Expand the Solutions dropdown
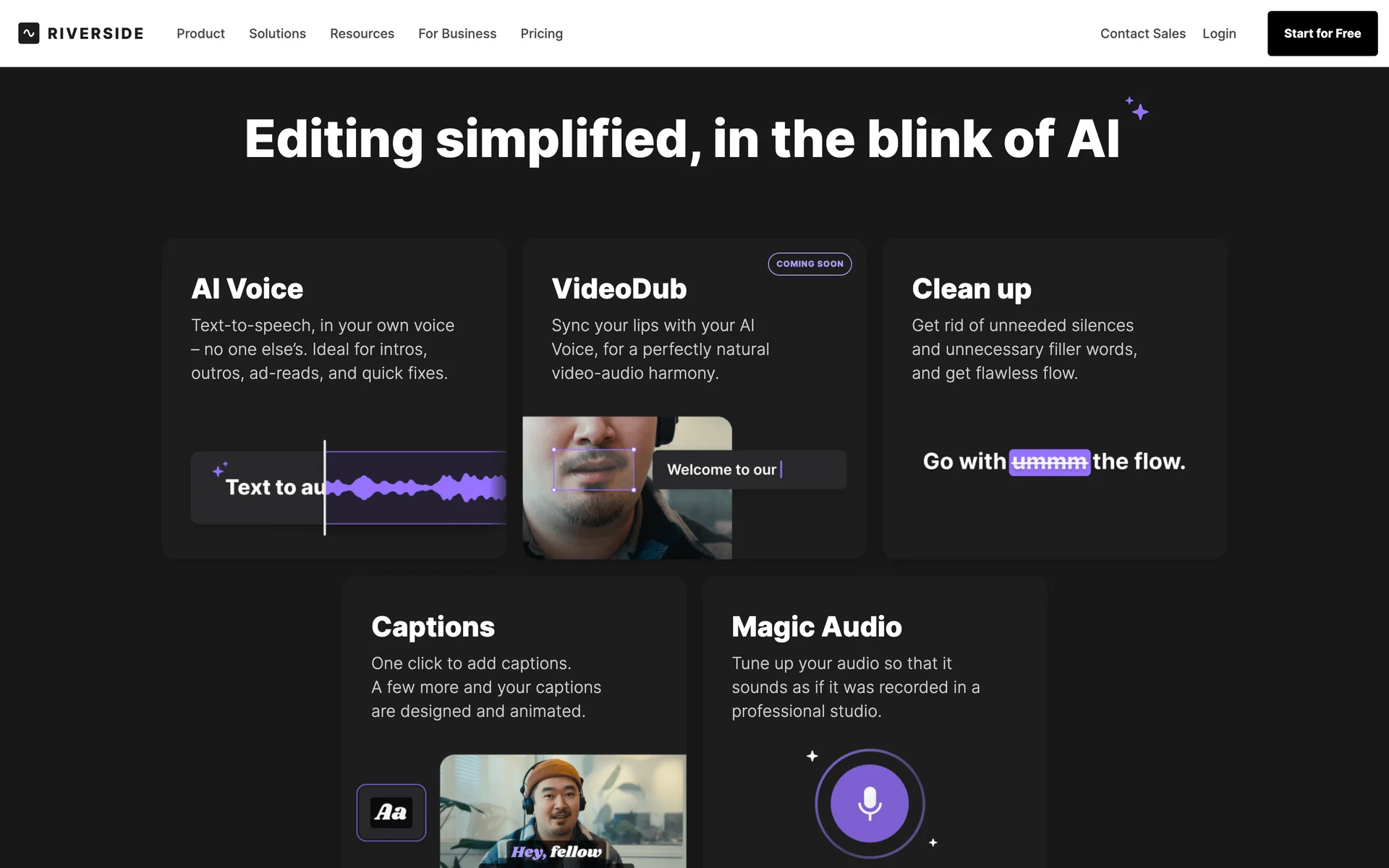The image size is (1389, 868). [x=277, y=33]
